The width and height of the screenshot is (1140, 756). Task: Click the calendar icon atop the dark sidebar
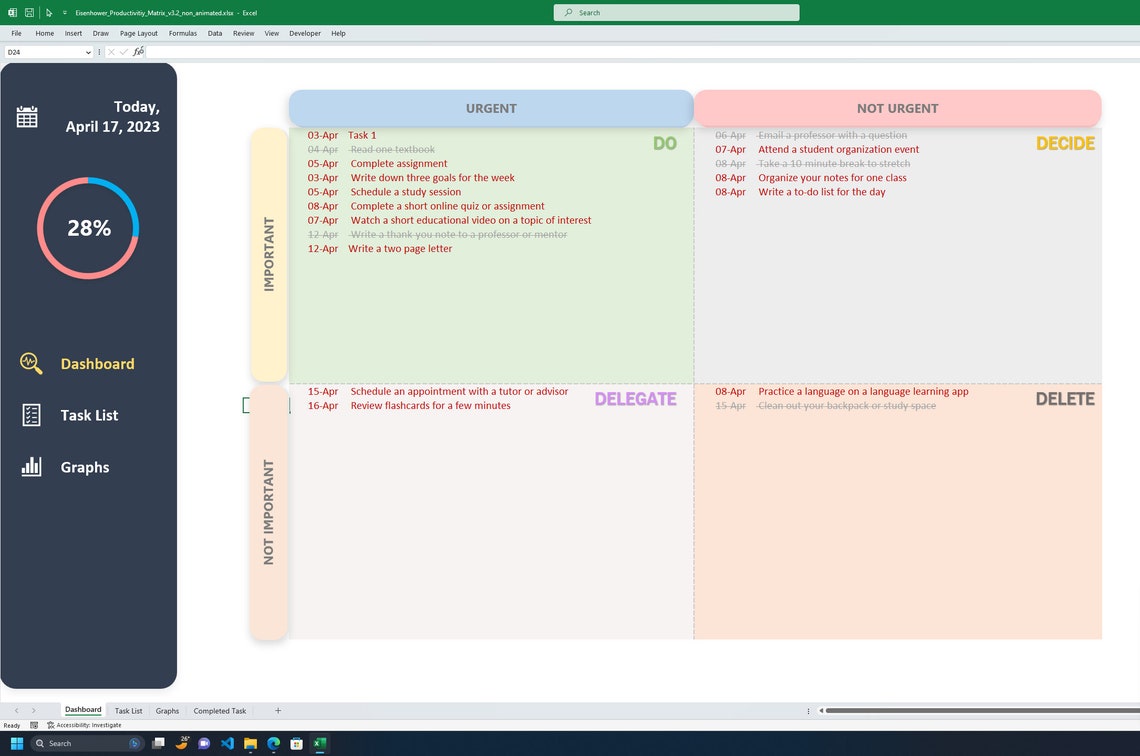click(x=28, y=116)
